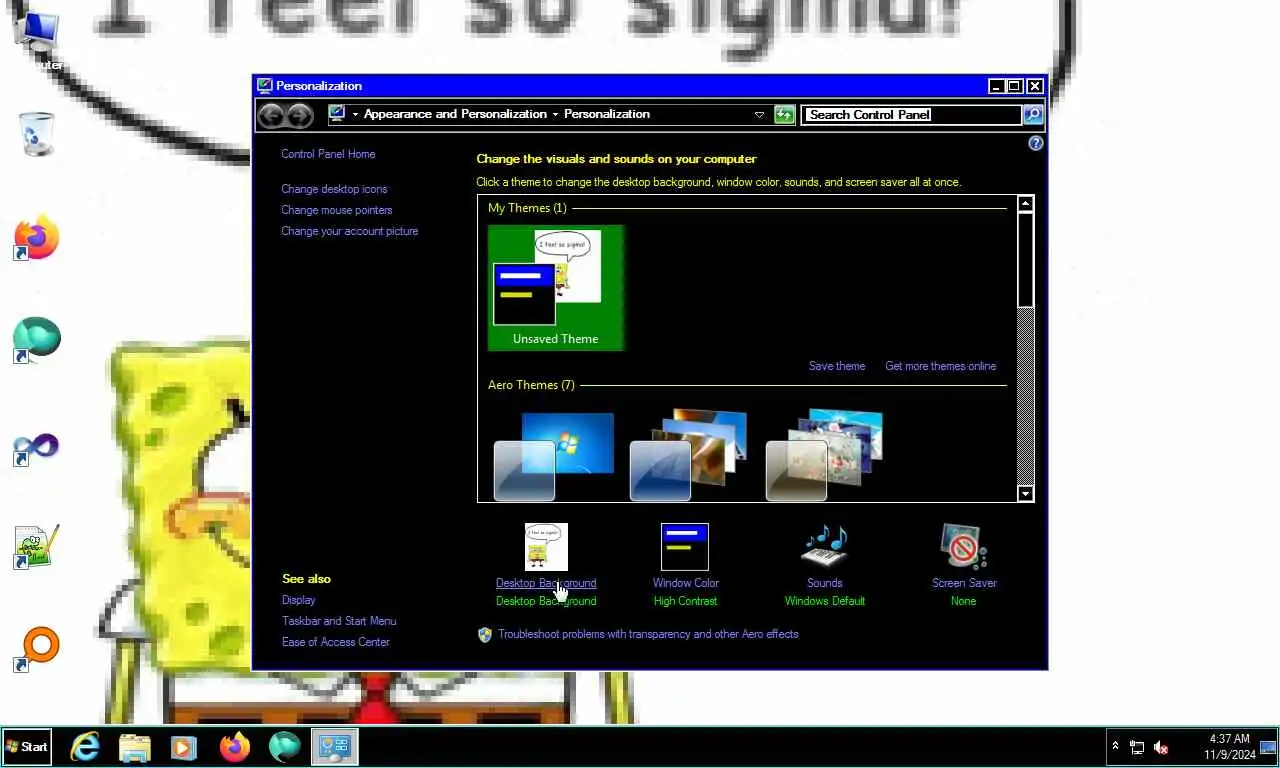Click the theme list scrollbar thumb
Viewport: 1280px width, 768px height.
tap(1025, 259)
